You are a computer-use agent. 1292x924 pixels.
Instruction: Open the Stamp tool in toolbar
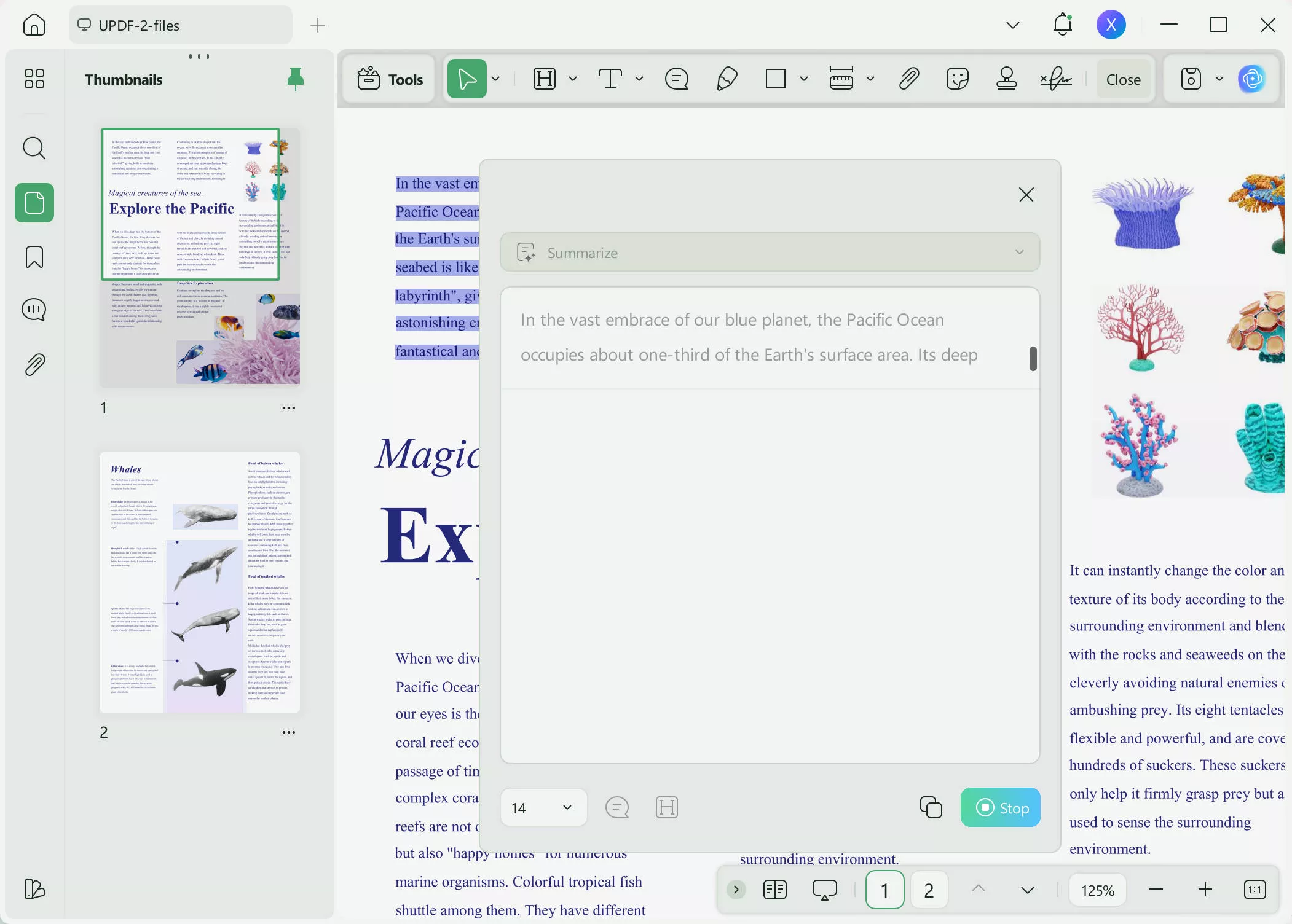coord(1006,79)
